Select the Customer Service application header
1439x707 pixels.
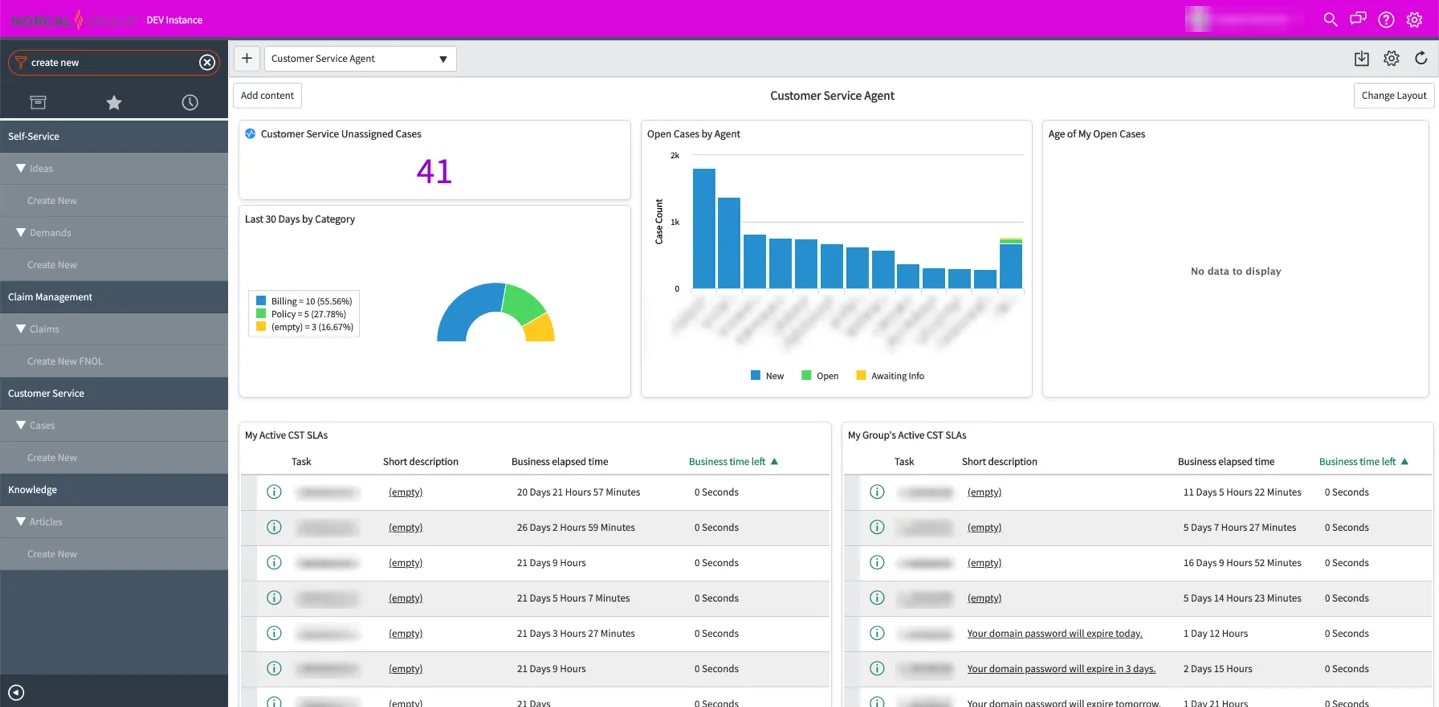[x=114, y=393]
